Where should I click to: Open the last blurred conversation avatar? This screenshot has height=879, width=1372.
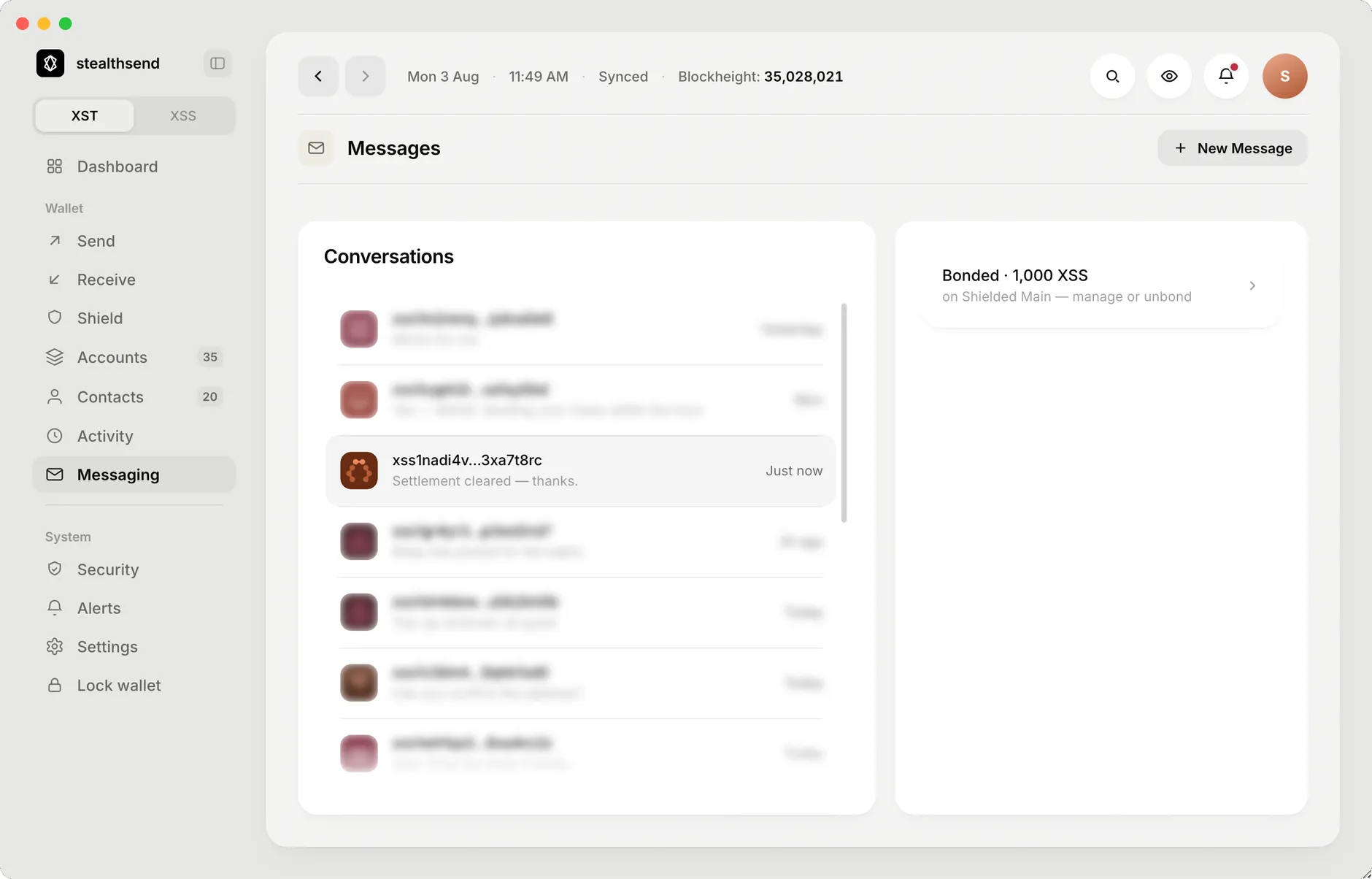pyautogui.click(x=359, y=753)
